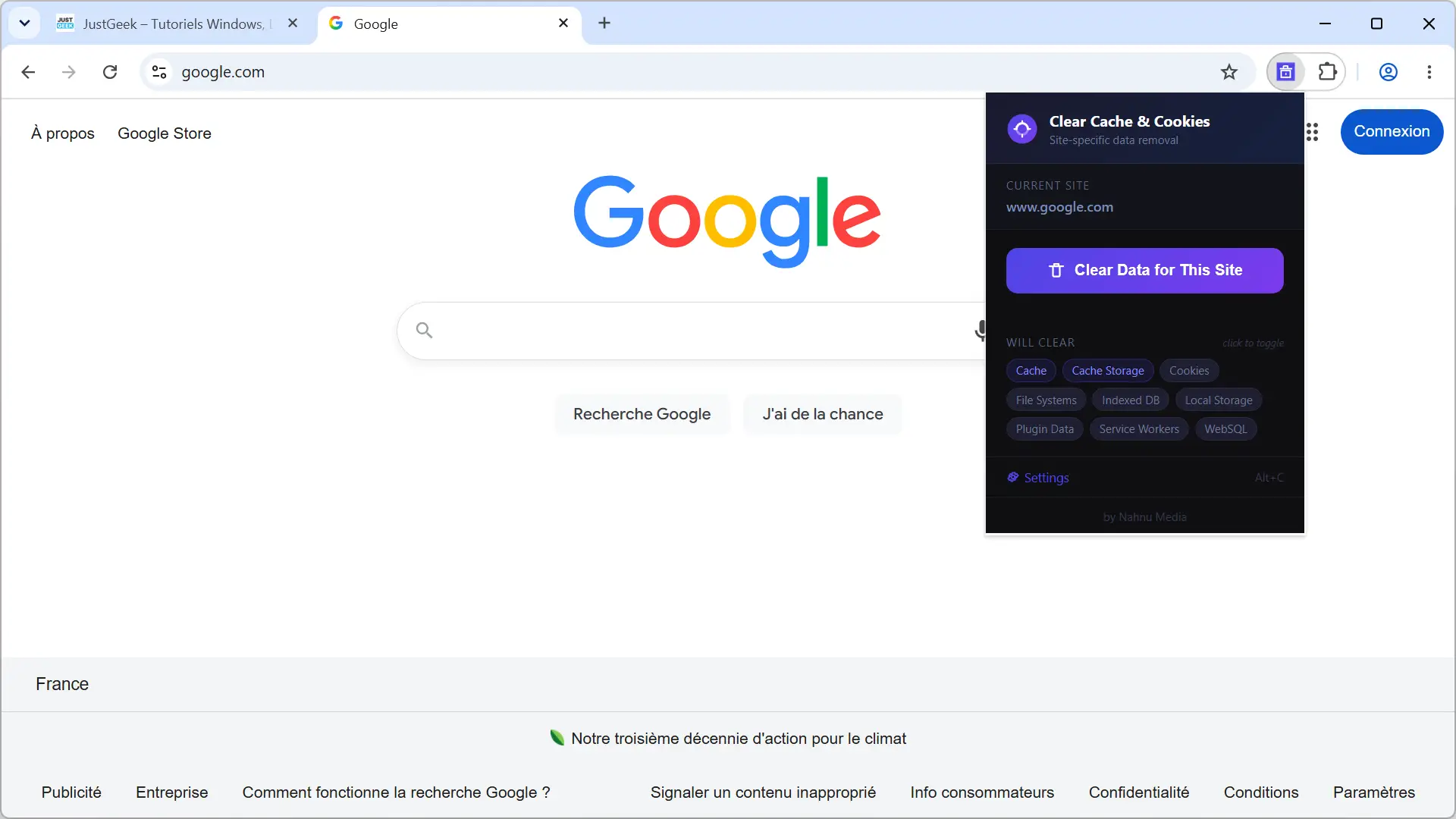Click Clear Data for This Site
This screenshot has height=819, width=1456.
(1144, 271)
